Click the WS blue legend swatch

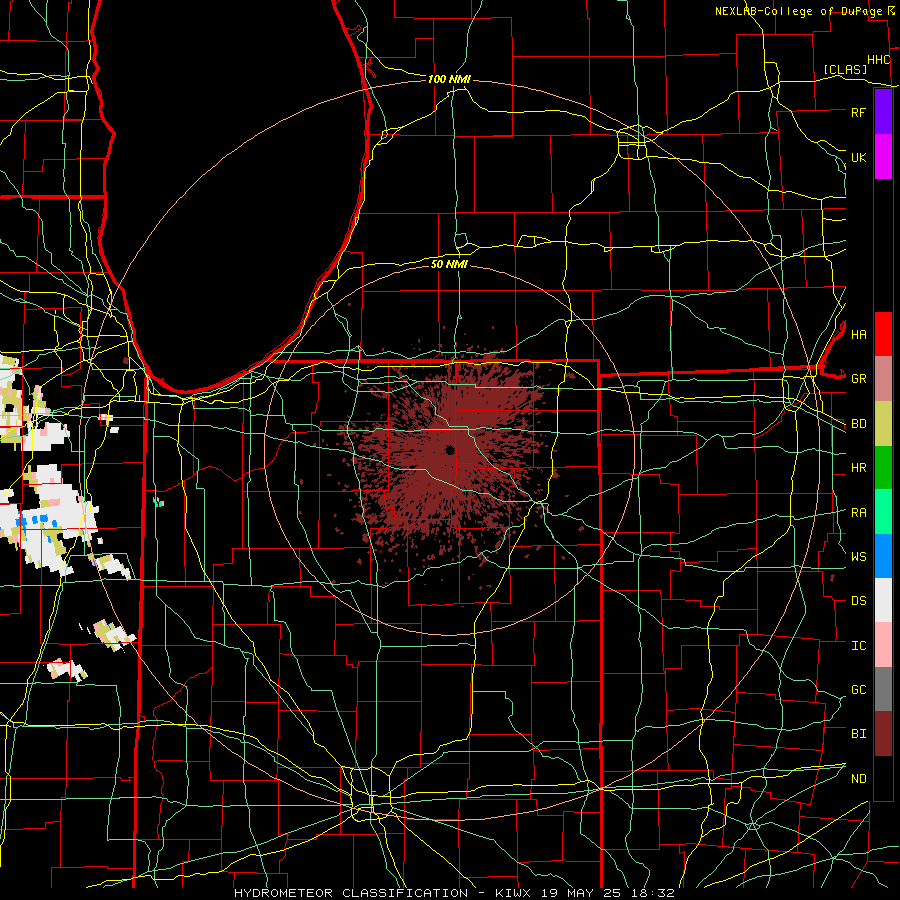[883, 556]
